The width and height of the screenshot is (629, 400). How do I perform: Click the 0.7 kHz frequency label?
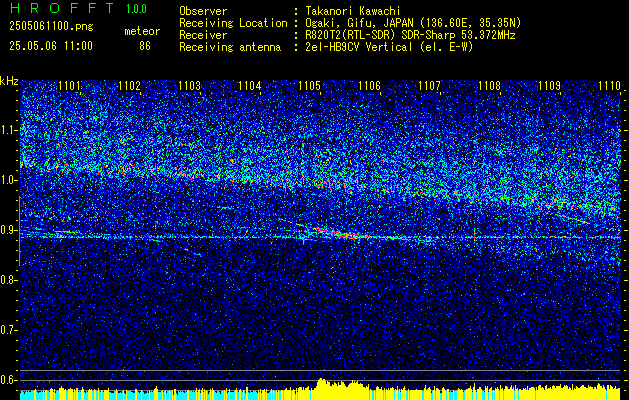[7, 330]
